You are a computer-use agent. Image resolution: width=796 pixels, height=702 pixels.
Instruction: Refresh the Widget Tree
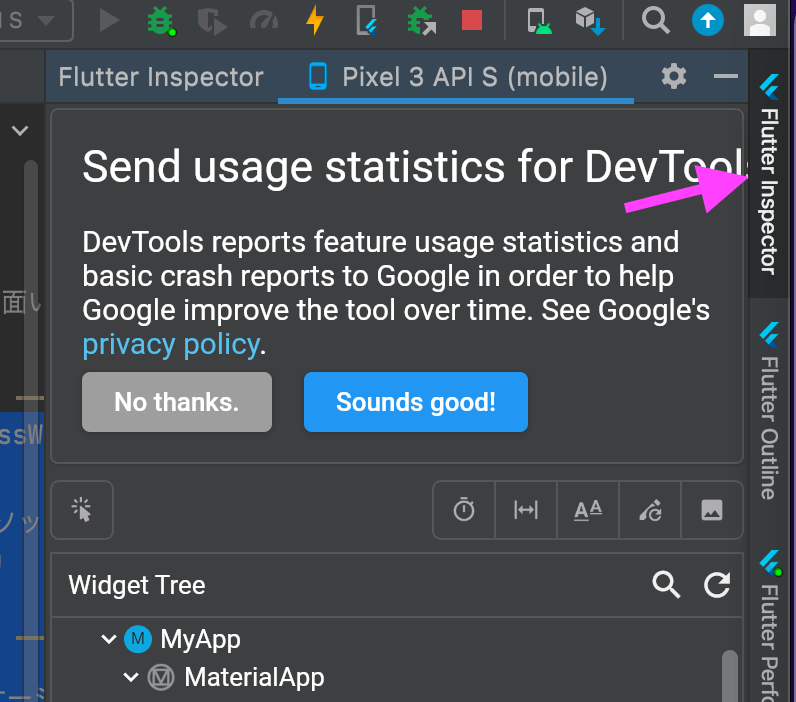coord(717,585)
